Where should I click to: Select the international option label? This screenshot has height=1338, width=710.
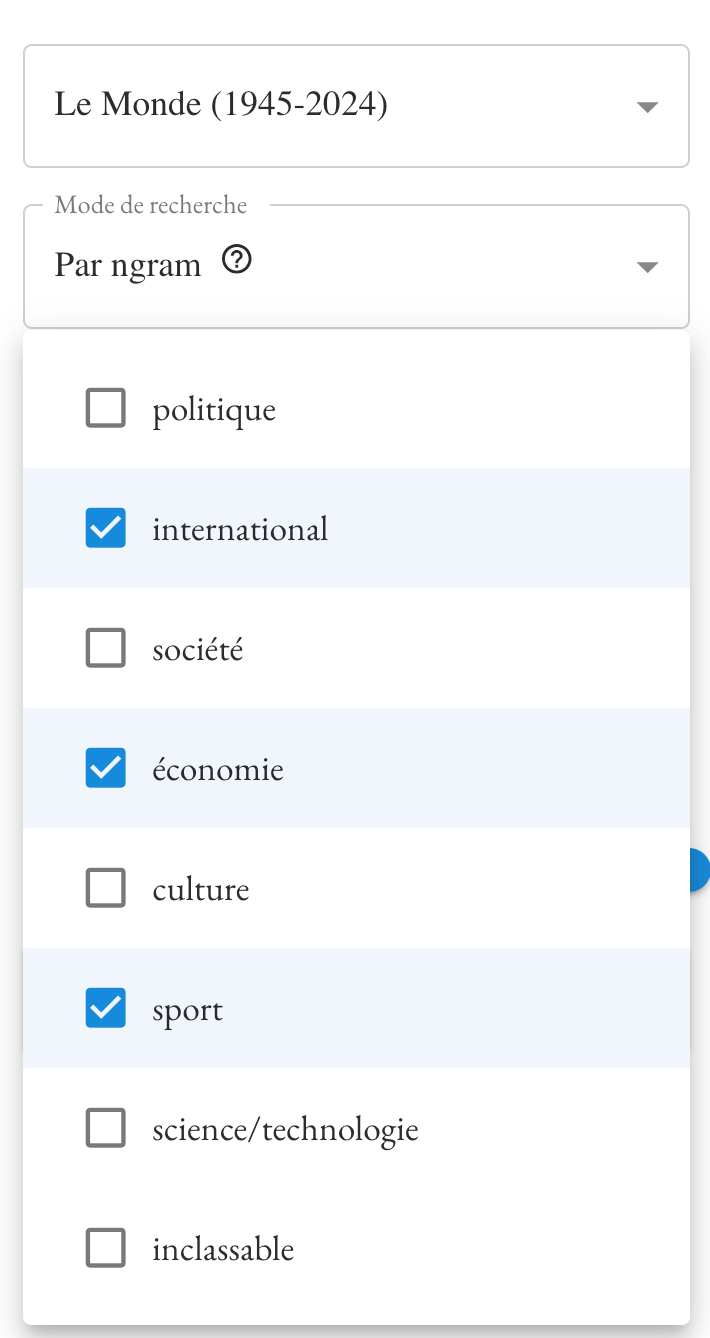pos(240,529)
